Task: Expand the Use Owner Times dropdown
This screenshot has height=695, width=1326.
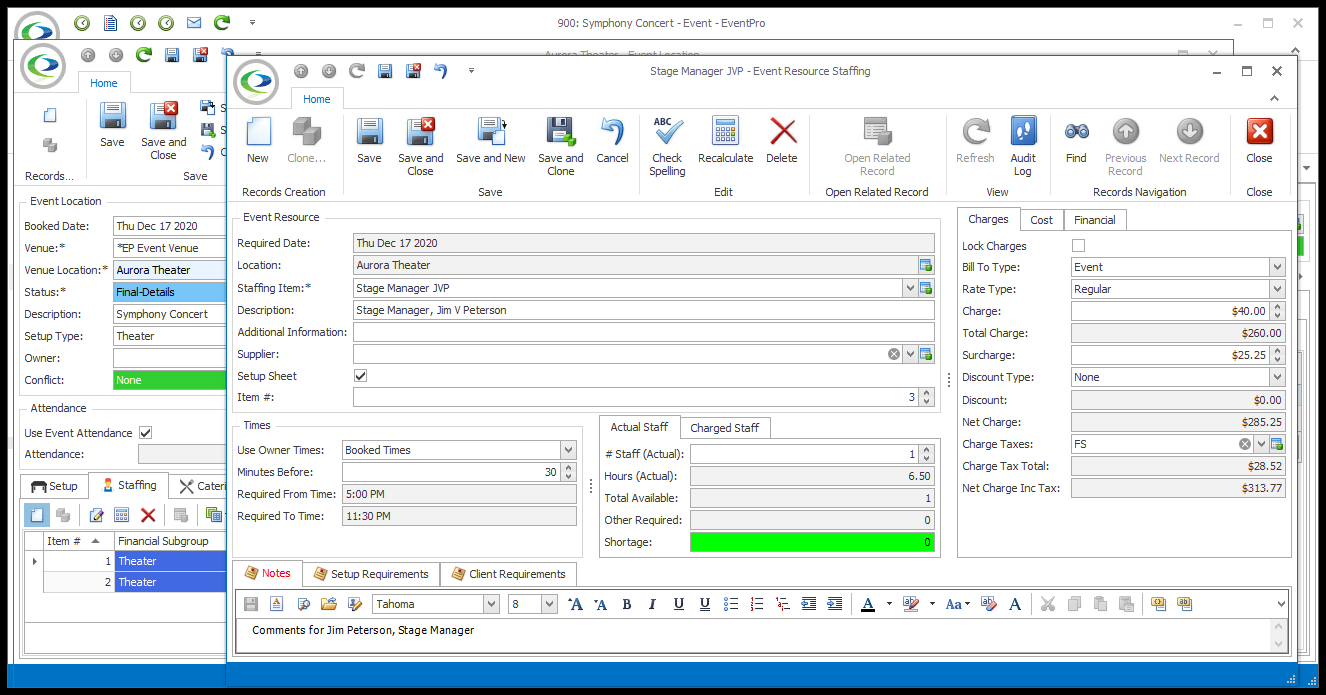Action: [x=569, y=450]
